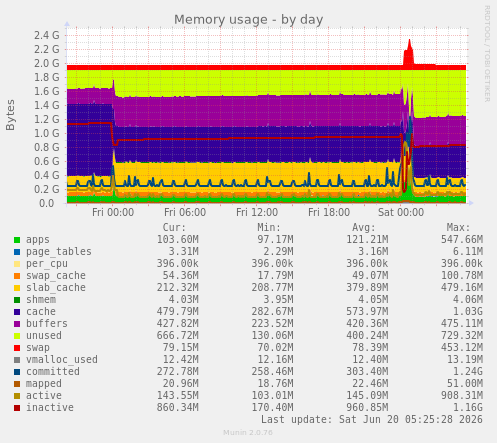Click the 'committed' legend label
Image resolution: width=497 pixels, height=443 pixels.
(x=53, y=372)
